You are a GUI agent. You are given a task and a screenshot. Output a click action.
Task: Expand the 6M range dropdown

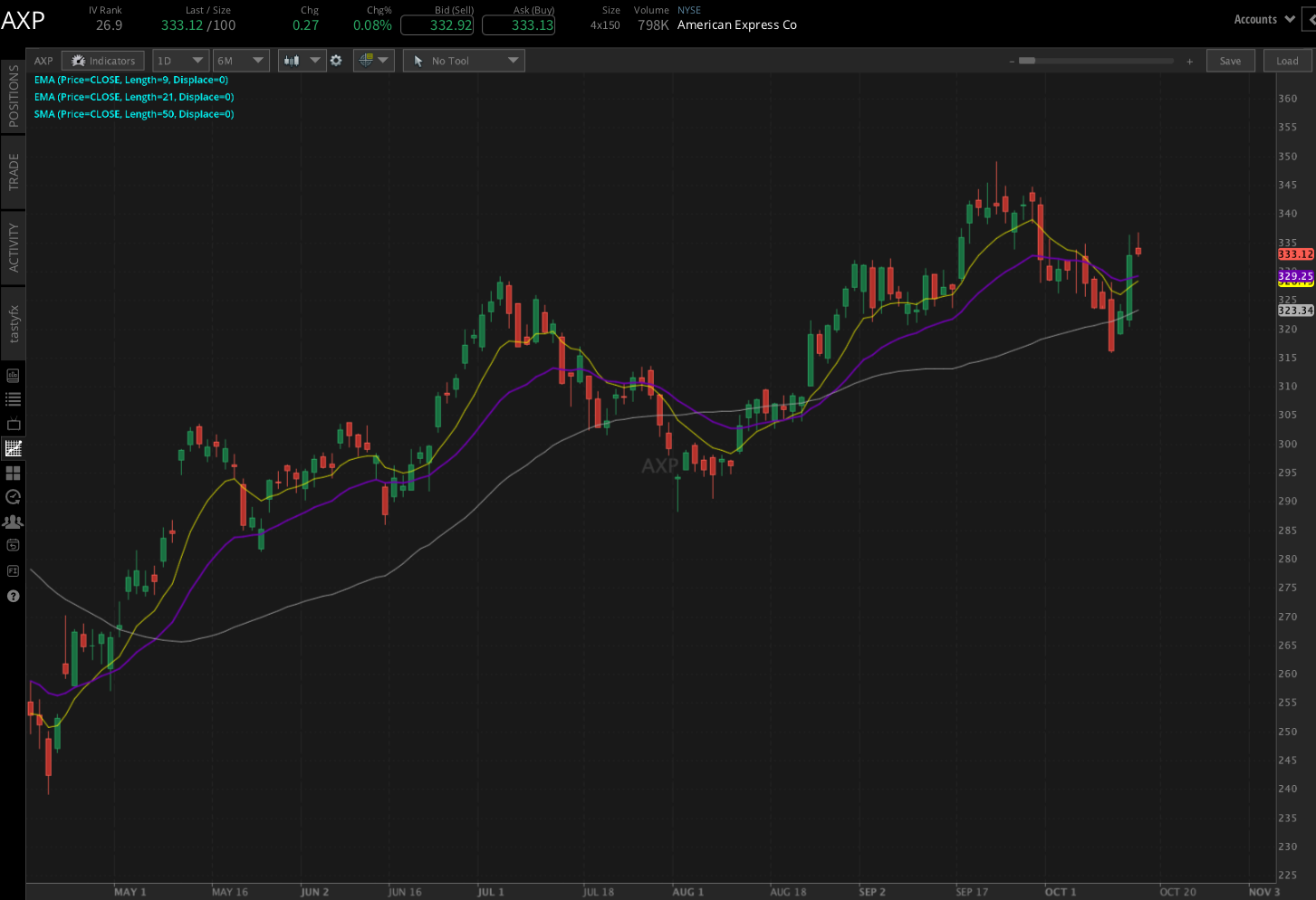click(x=241, y=60)
